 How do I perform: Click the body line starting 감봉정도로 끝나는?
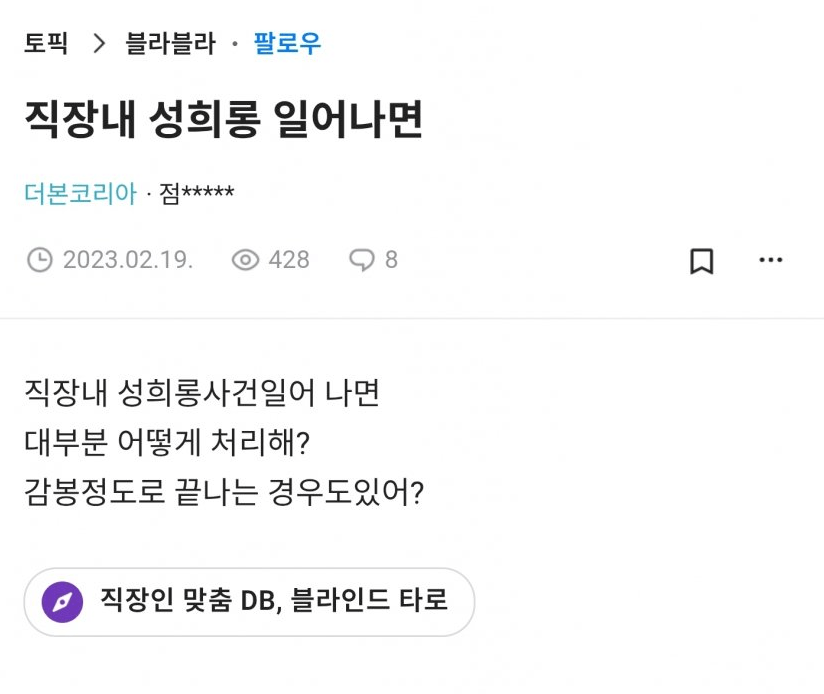click(223, 492)
